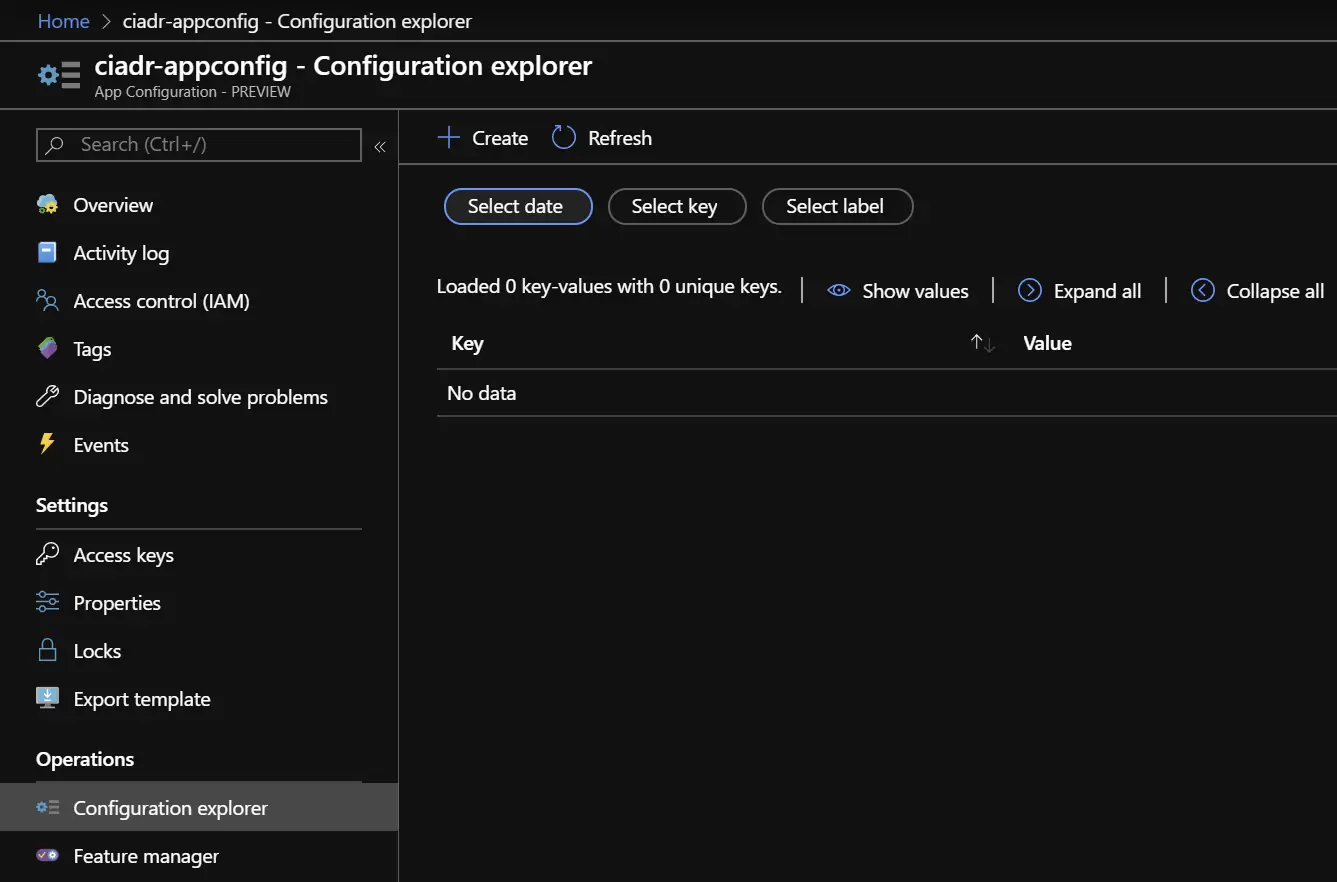1337x882 pixels.
Task: Click the Tags icon in sidebar
Action: tap(47, 349)
